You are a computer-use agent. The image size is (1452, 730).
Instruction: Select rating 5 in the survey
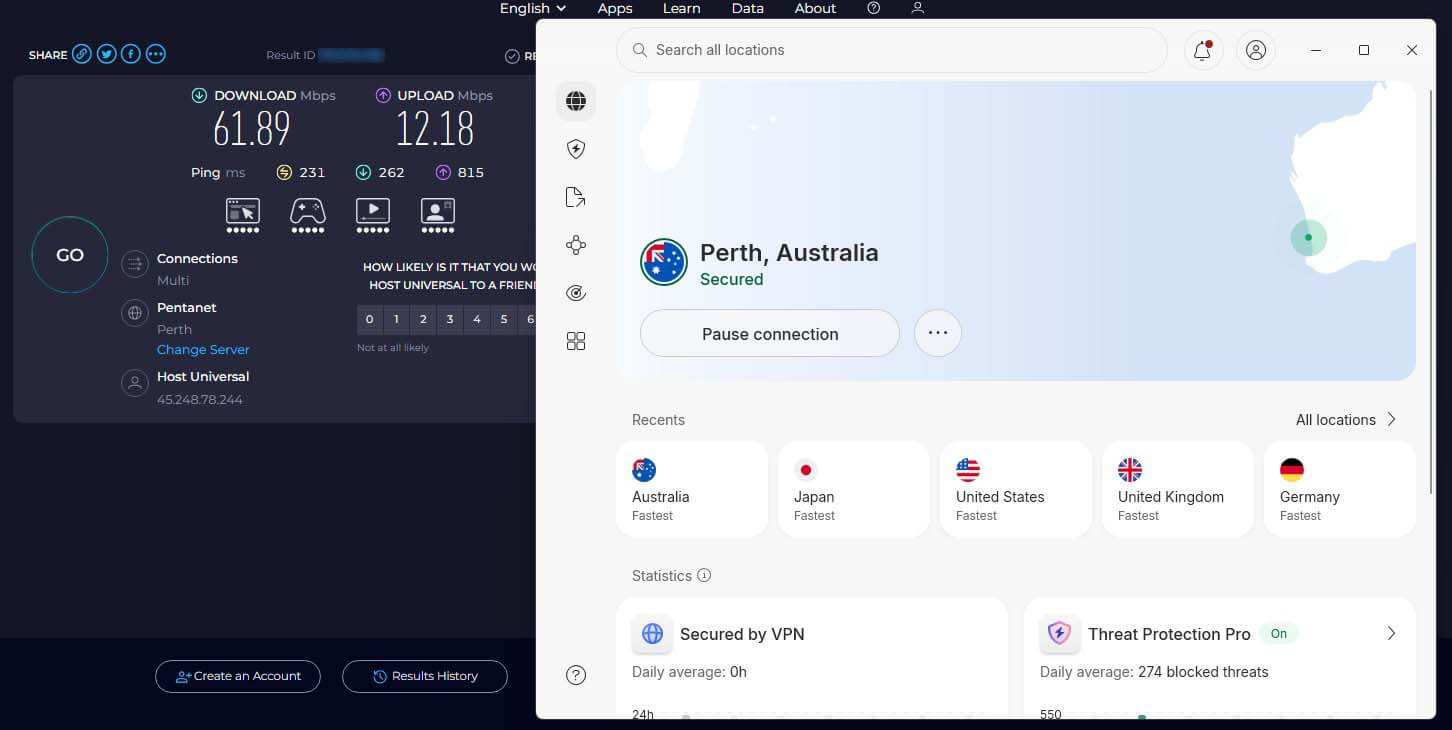tap(505, 320)
